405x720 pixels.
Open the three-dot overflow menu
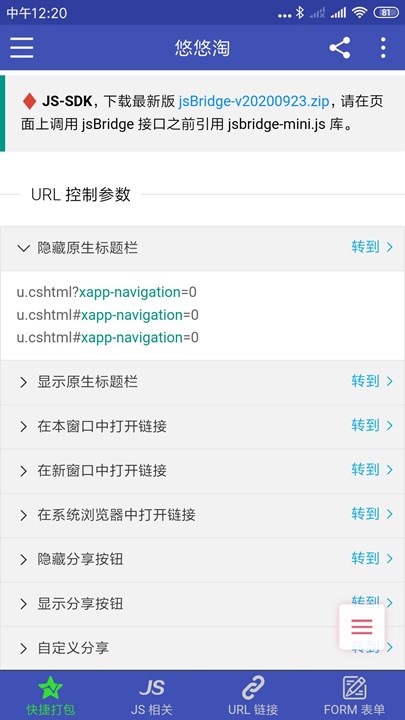click(x=383, y=48)
